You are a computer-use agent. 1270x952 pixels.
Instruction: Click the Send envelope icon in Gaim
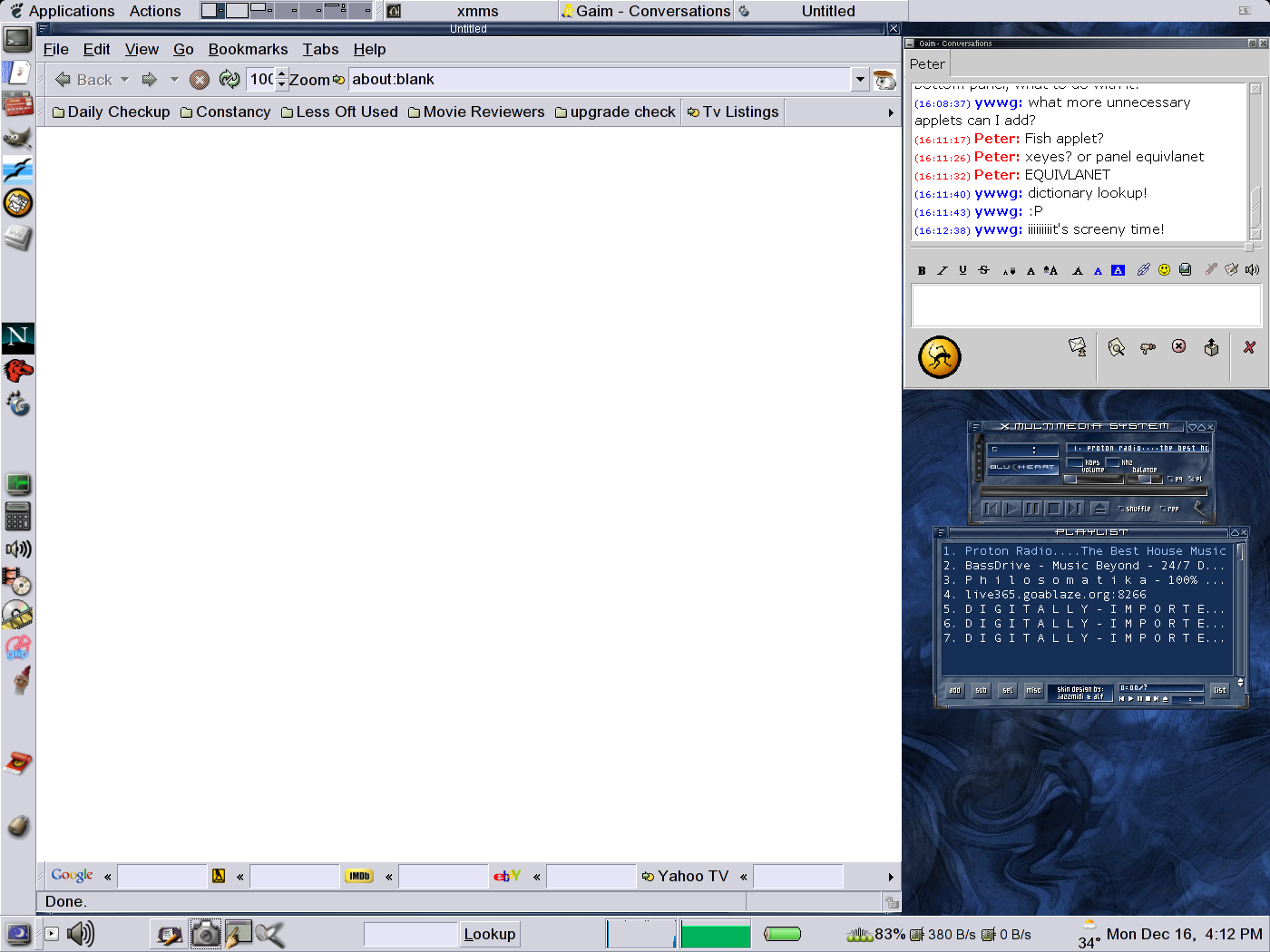coord(1078,347)
